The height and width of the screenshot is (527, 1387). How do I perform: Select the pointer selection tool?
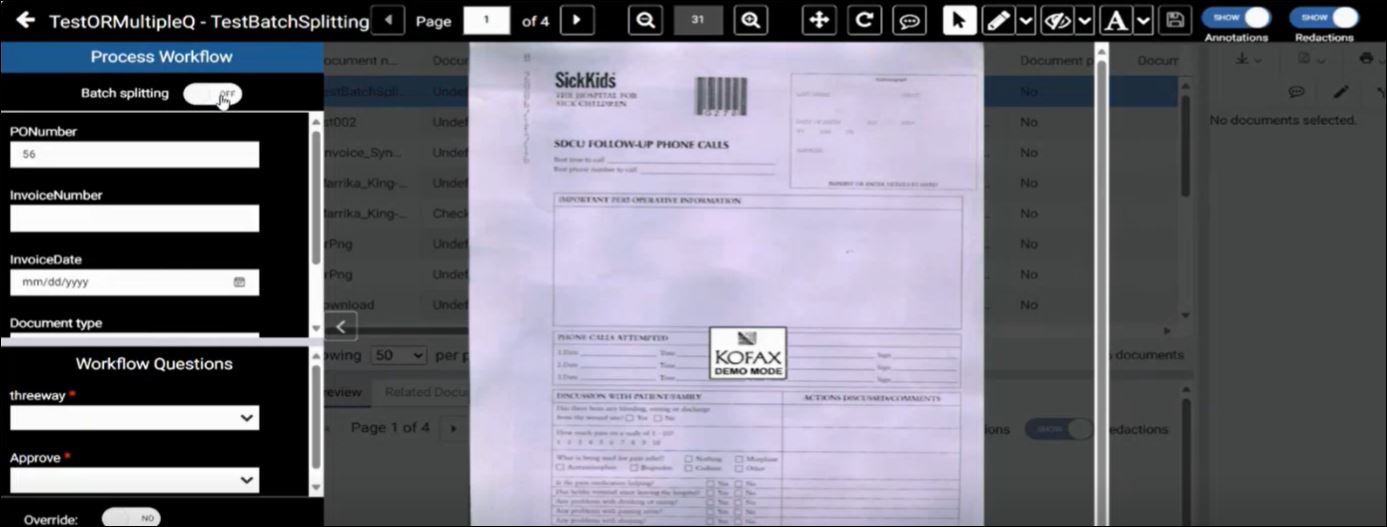(959, 20)
